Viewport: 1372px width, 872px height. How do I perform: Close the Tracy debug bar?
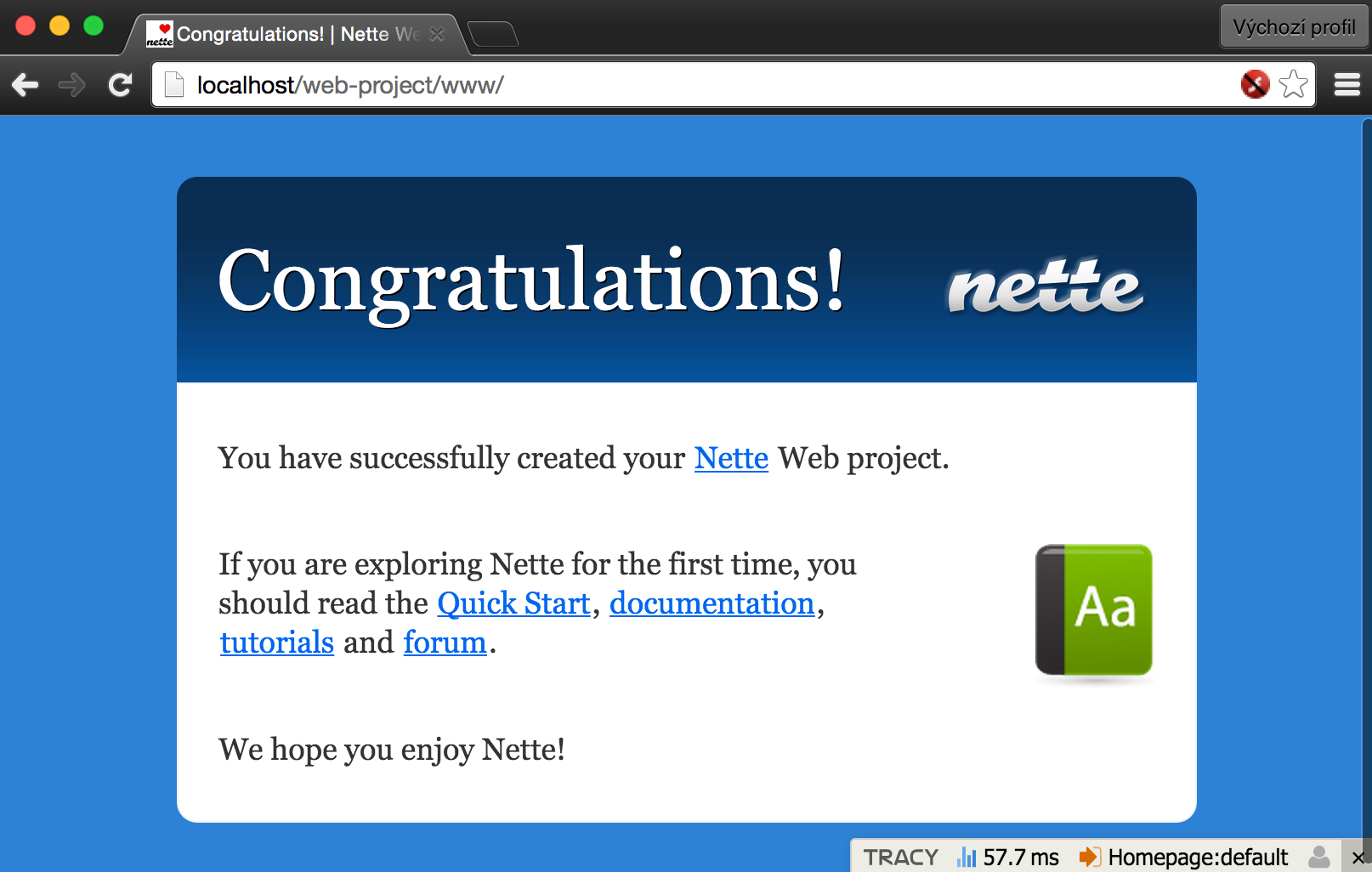coord(1358,858)
